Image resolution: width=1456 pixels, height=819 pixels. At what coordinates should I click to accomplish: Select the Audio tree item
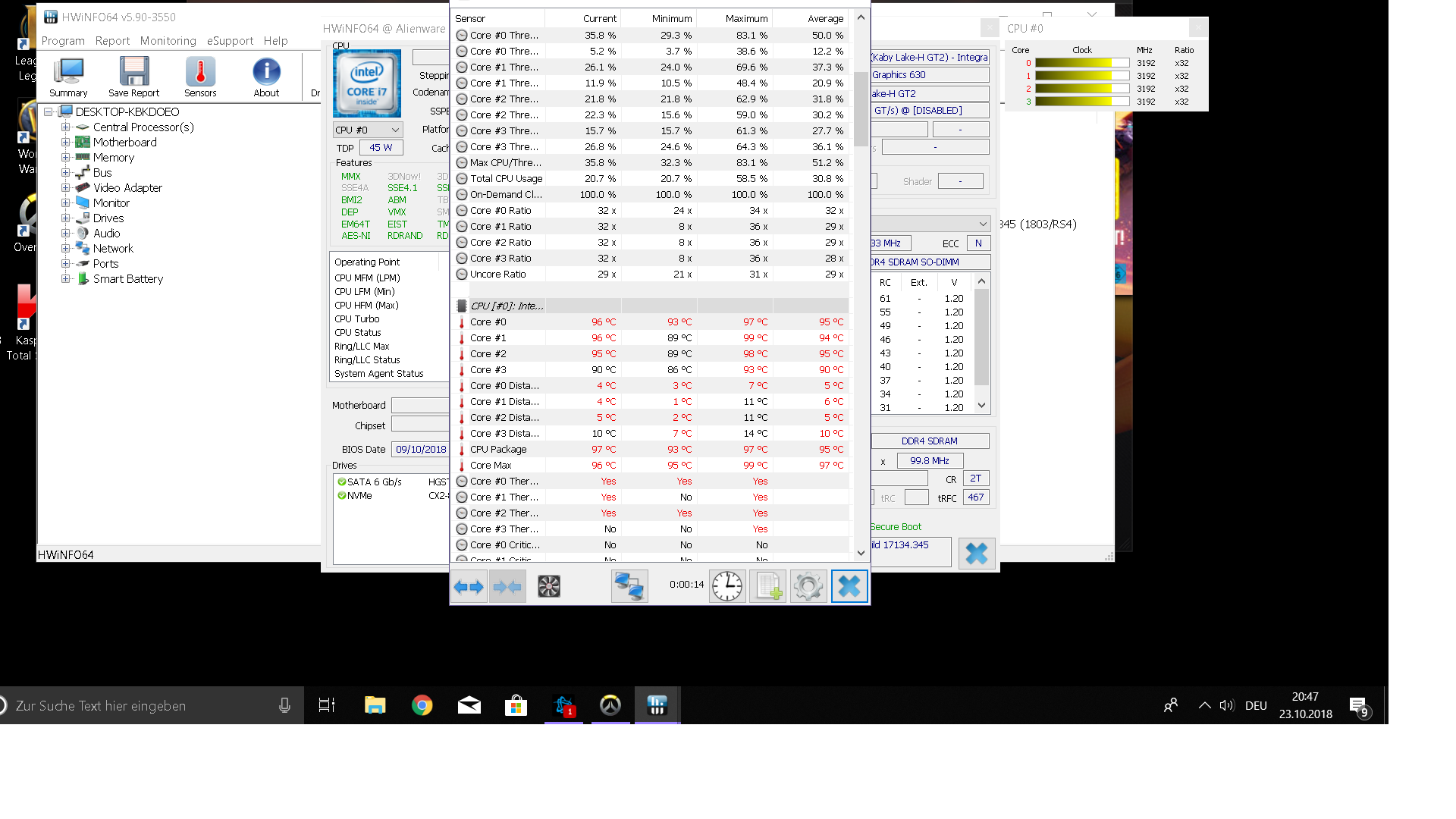[x=107, y=234]
